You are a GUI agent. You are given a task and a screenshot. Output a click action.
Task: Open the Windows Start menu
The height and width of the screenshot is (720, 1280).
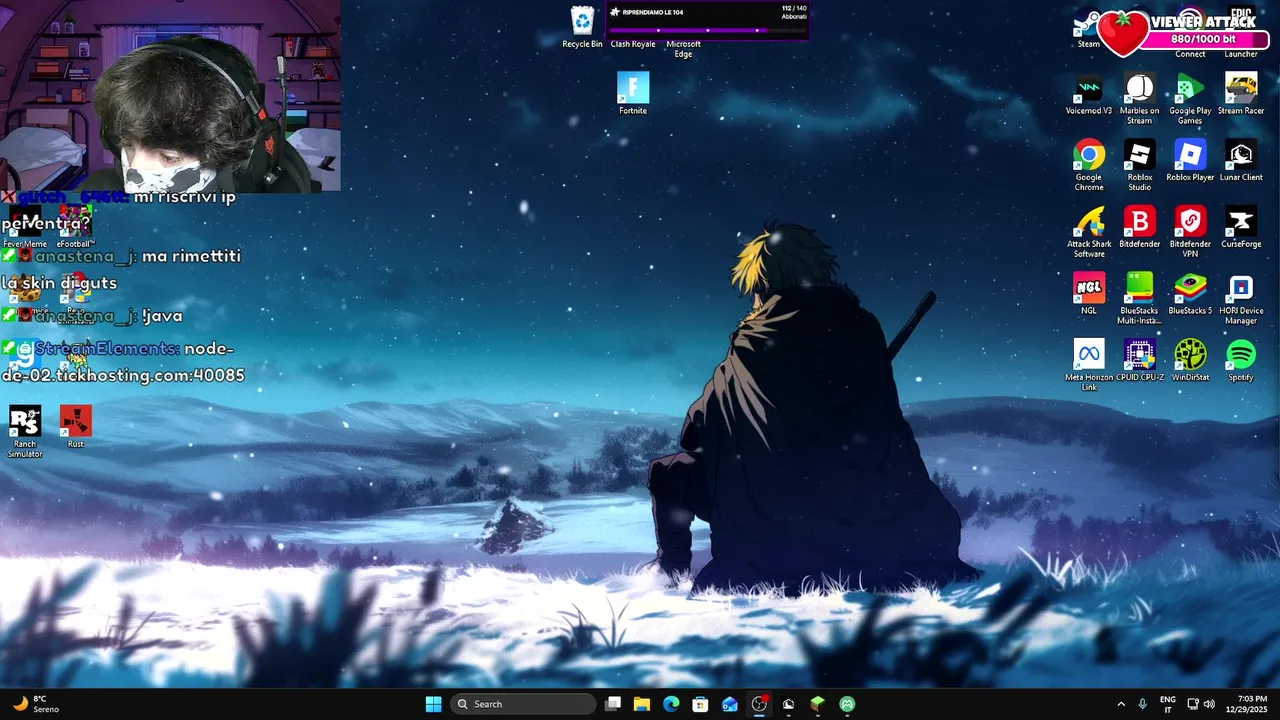pyautogui.click(x=433, y=704)
